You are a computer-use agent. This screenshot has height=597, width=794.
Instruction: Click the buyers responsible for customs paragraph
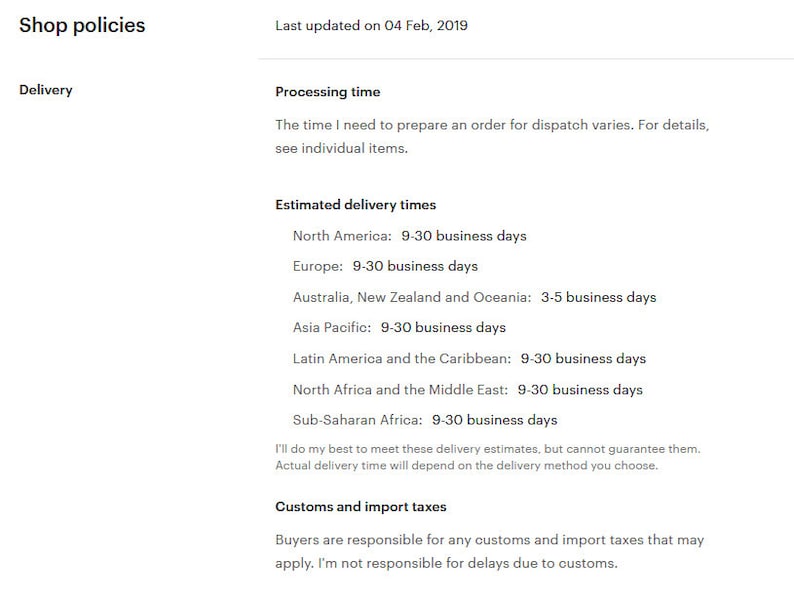(x=490, y=551)
